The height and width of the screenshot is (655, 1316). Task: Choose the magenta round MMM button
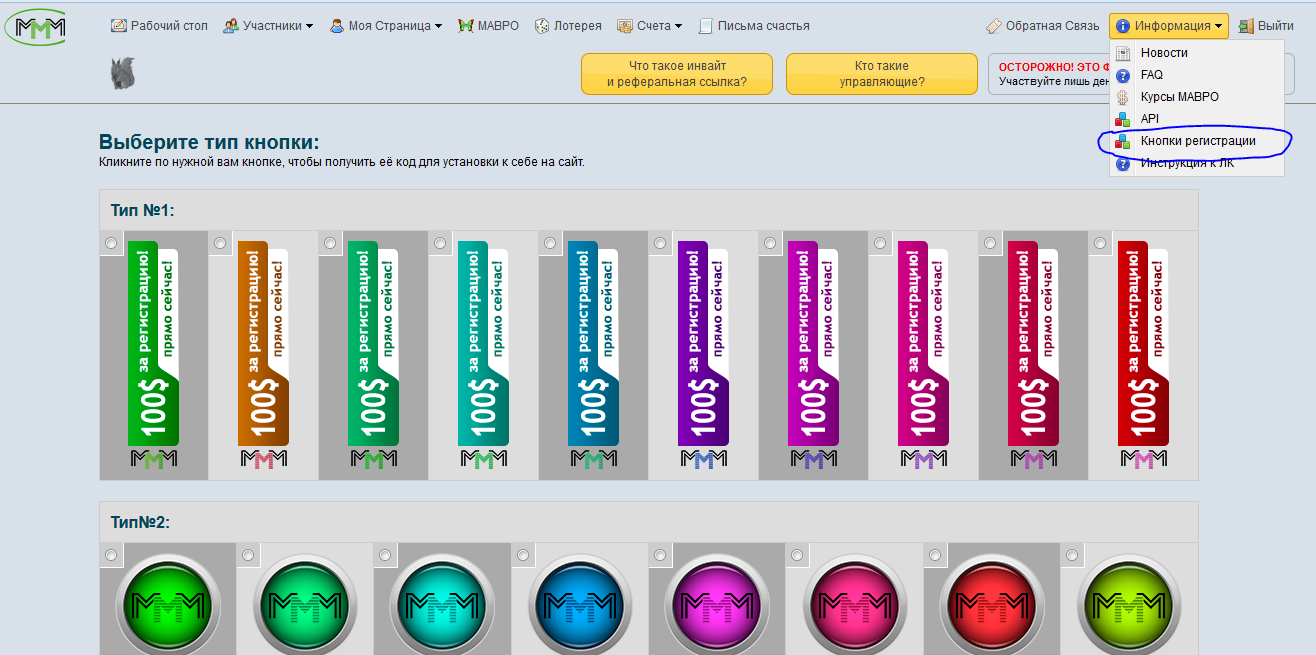[717, 603]
